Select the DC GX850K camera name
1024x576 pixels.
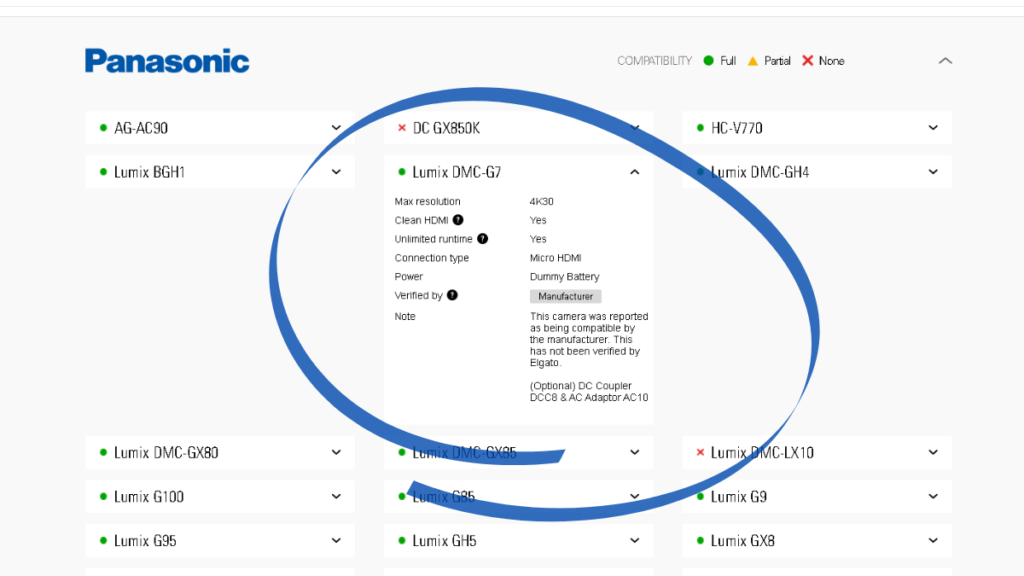tap(446, 128)
